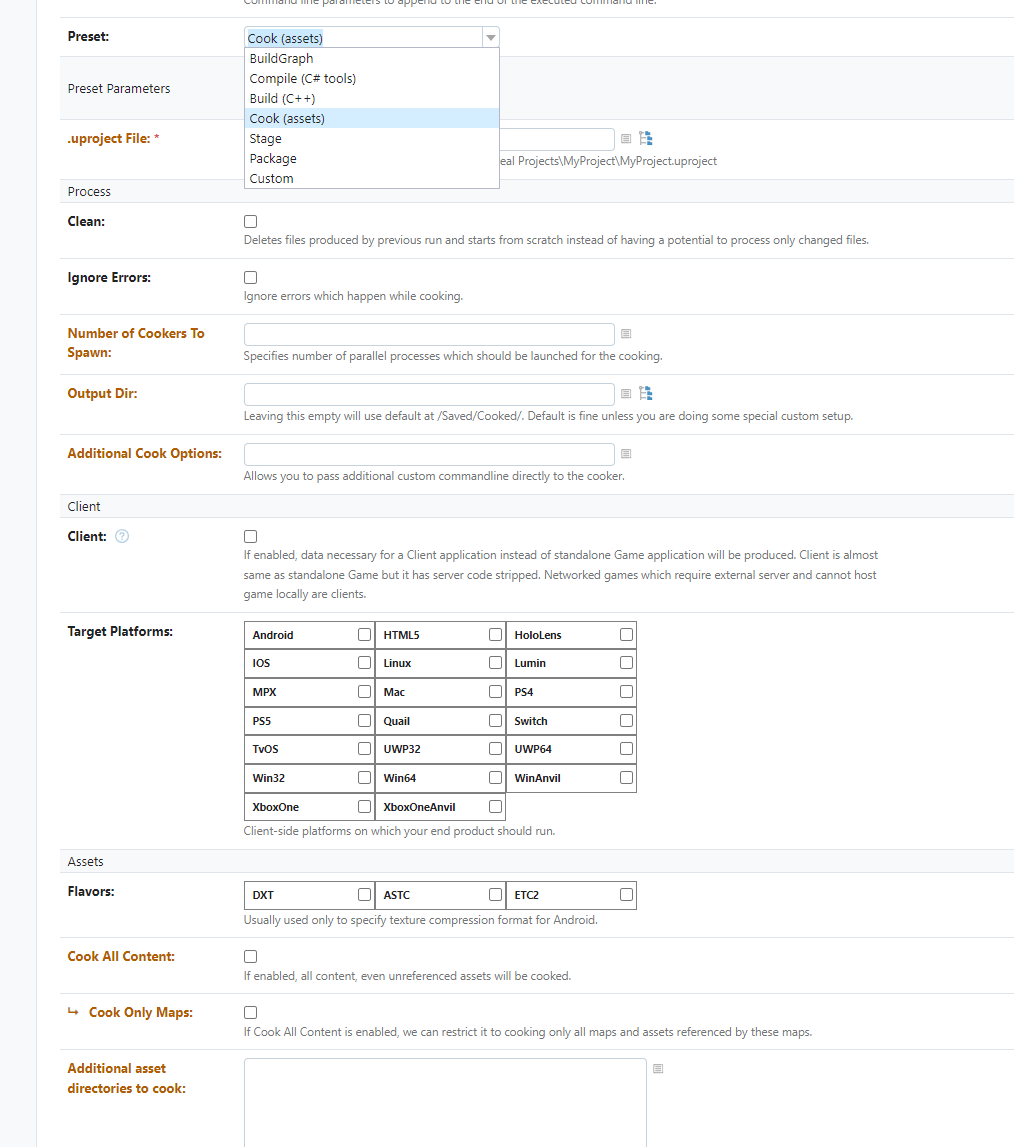This screenshot has width=1014, height=1147.
Task: Check the ASTC flavor
Action: click(495, 895)
